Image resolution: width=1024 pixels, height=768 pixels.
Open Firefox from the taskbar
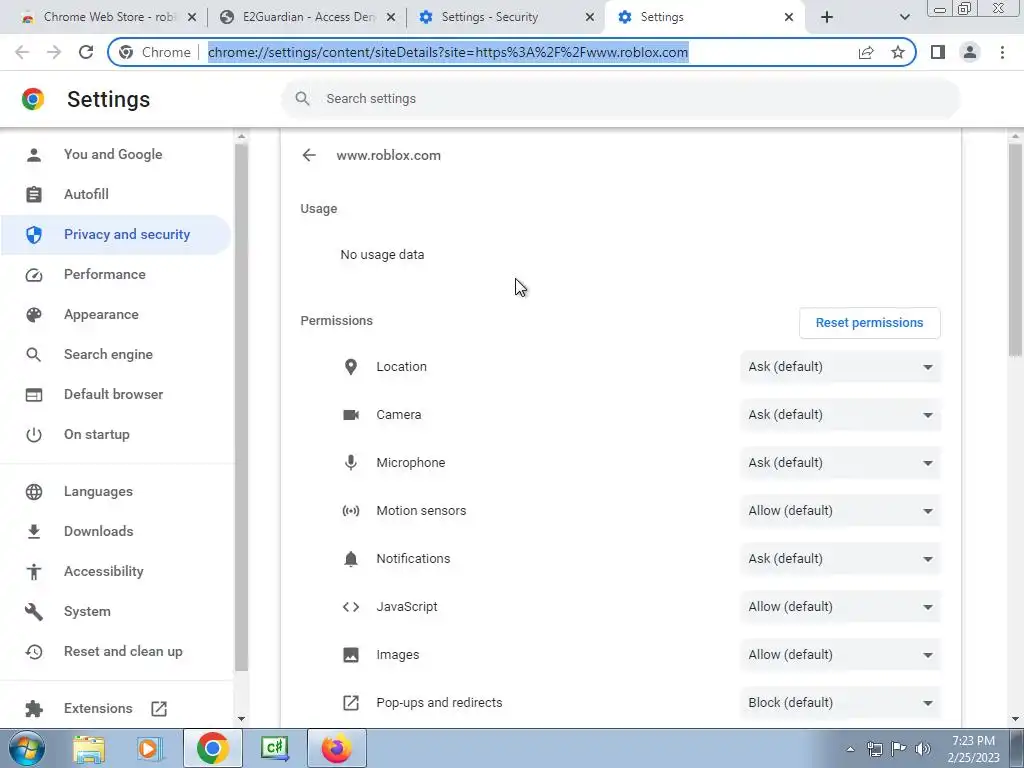tap(336, 748)
